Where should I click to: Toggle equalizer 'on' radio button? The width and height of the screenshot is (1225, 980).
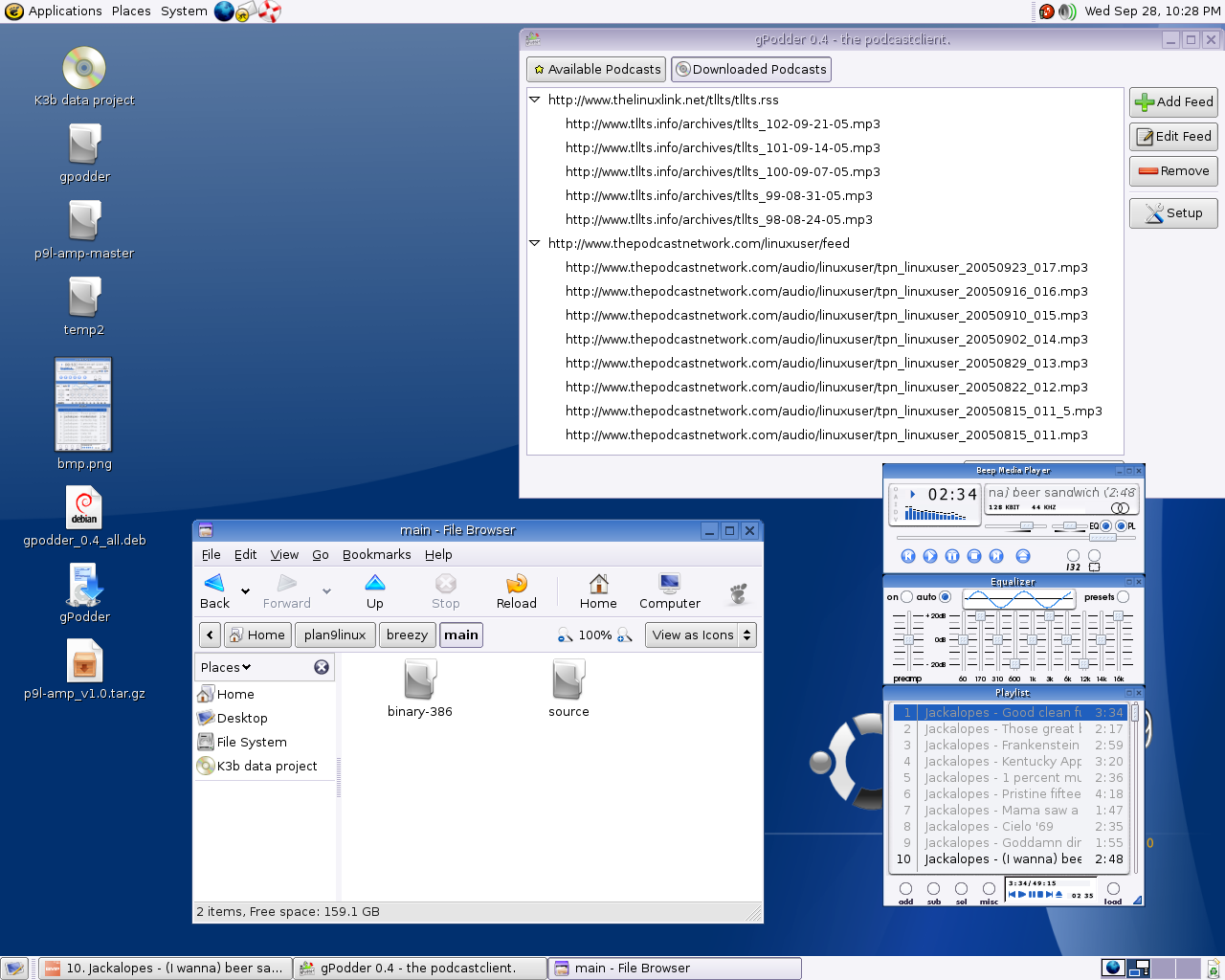[906, 596]
